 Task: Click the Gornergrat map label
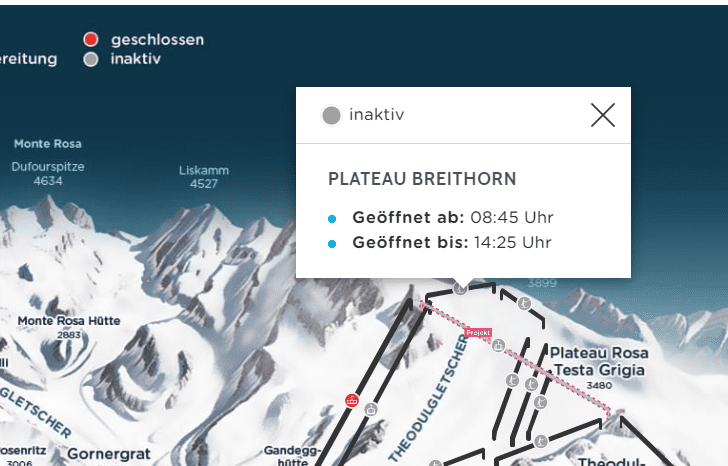107,454
